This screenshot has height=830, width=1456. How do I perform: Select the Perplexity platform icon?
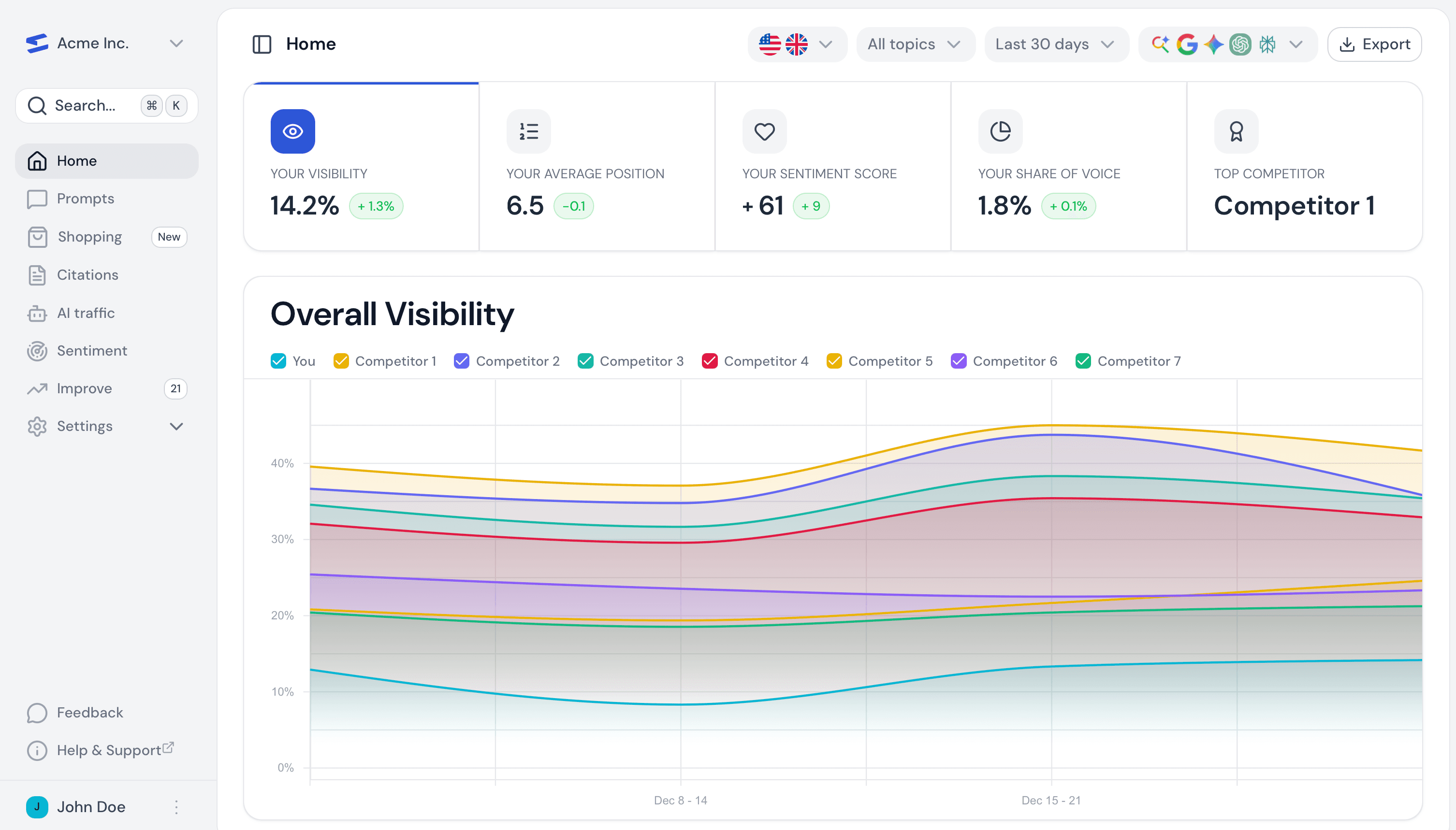pyautogui.click(x=1267, y=44)
